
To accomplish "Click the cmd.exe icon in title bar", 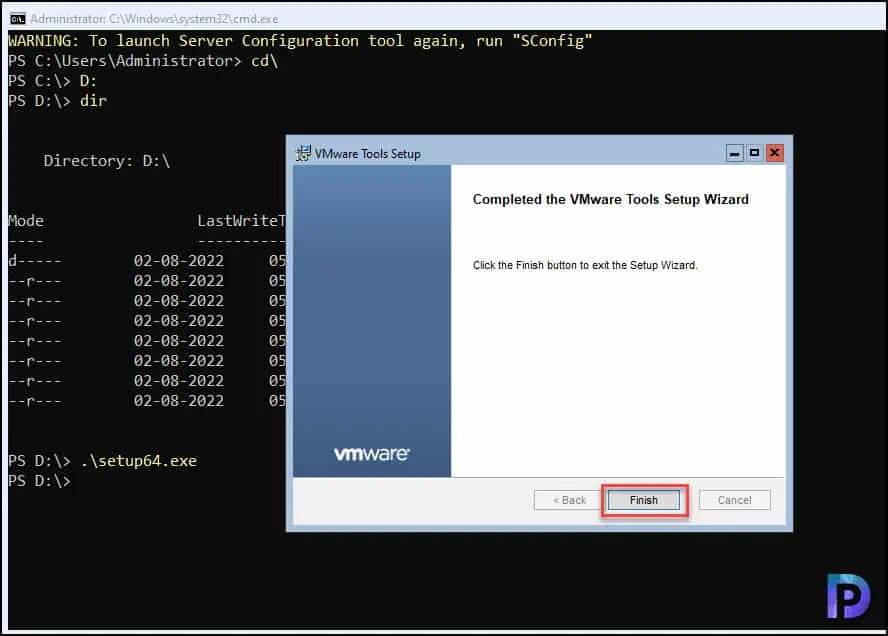I will [18, 19].
